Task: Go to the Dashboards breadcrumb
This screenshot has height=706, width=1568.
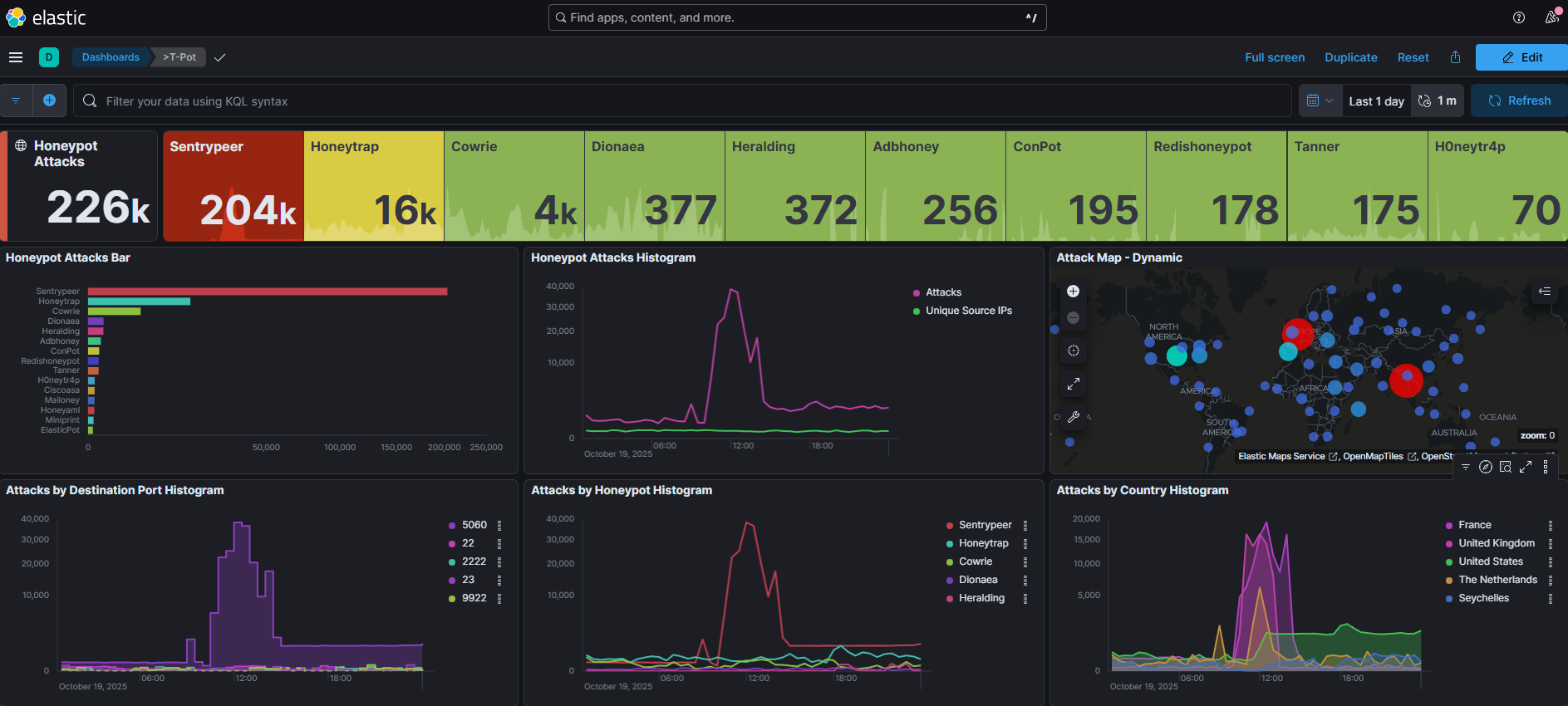Action: point(111,57)
